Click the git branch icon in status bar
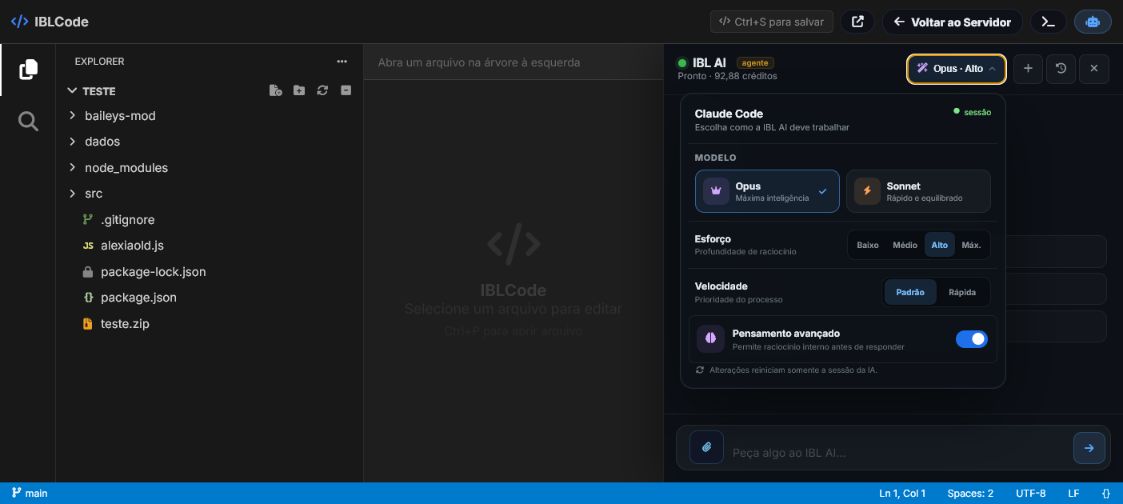Viewport: 1123px width, 504px height. click(x=16, y=493)
